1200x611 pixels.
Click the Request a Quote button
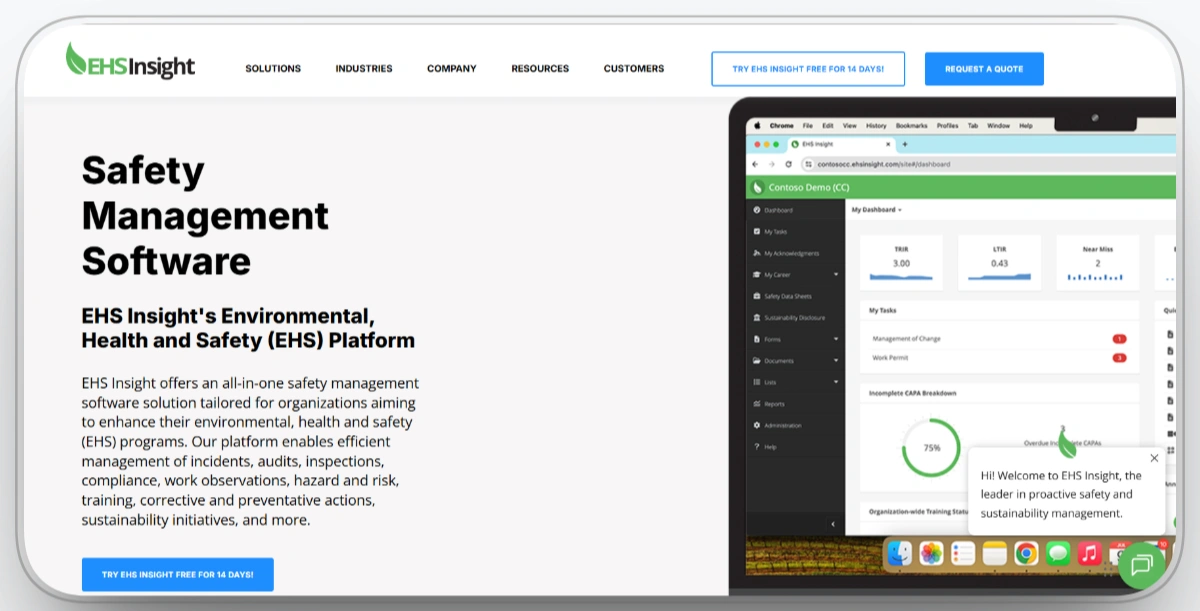pyautogui.click(x=984, y=69)
